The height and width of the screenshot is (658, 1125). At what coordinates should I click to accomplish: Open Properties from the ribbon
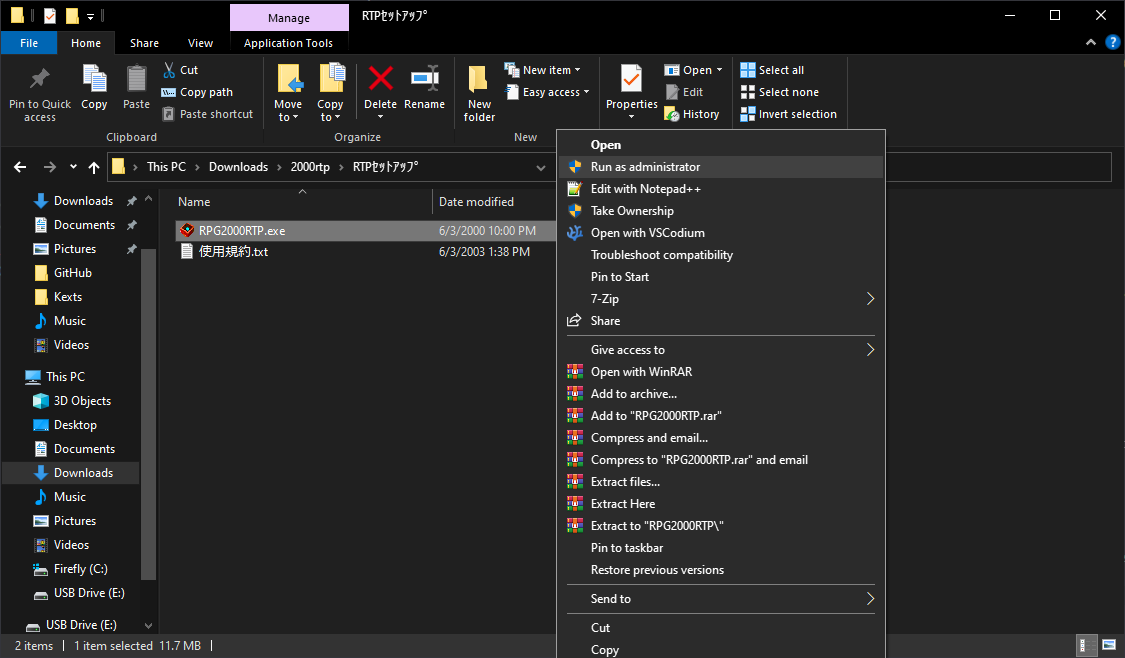631,80
